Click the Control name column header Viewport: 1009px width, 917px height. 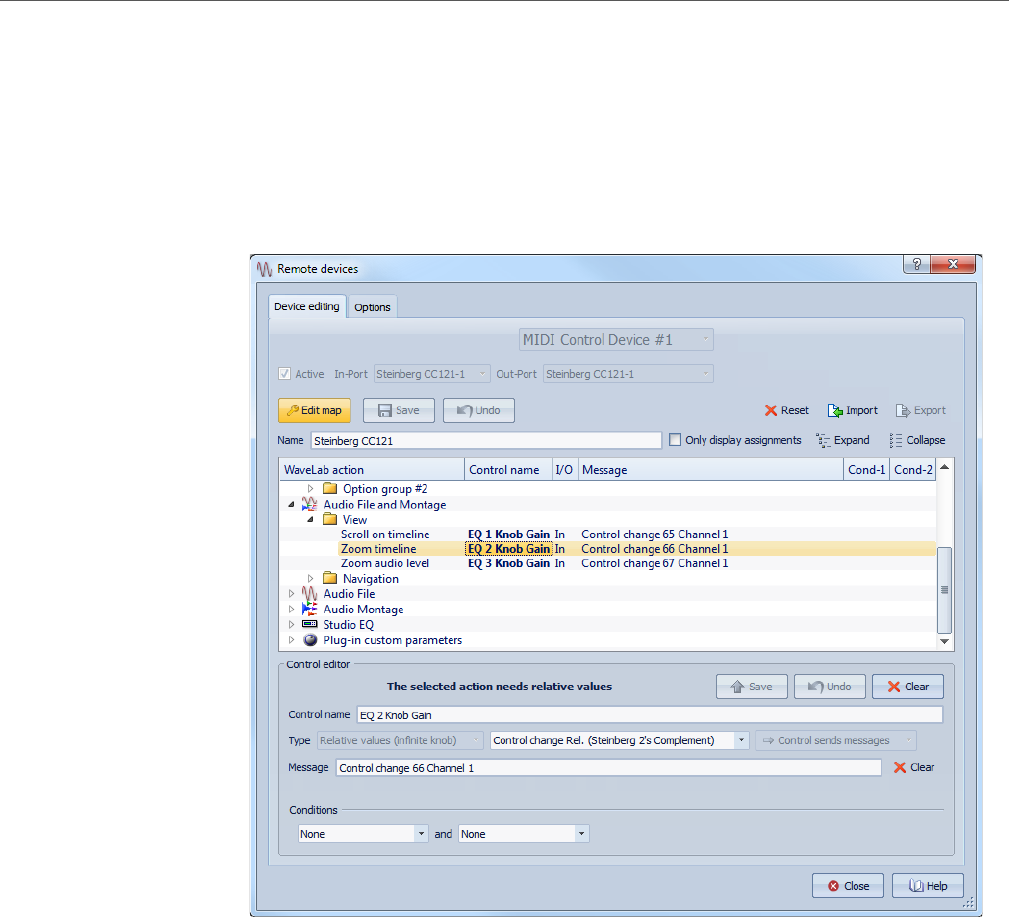click(508, 470)
